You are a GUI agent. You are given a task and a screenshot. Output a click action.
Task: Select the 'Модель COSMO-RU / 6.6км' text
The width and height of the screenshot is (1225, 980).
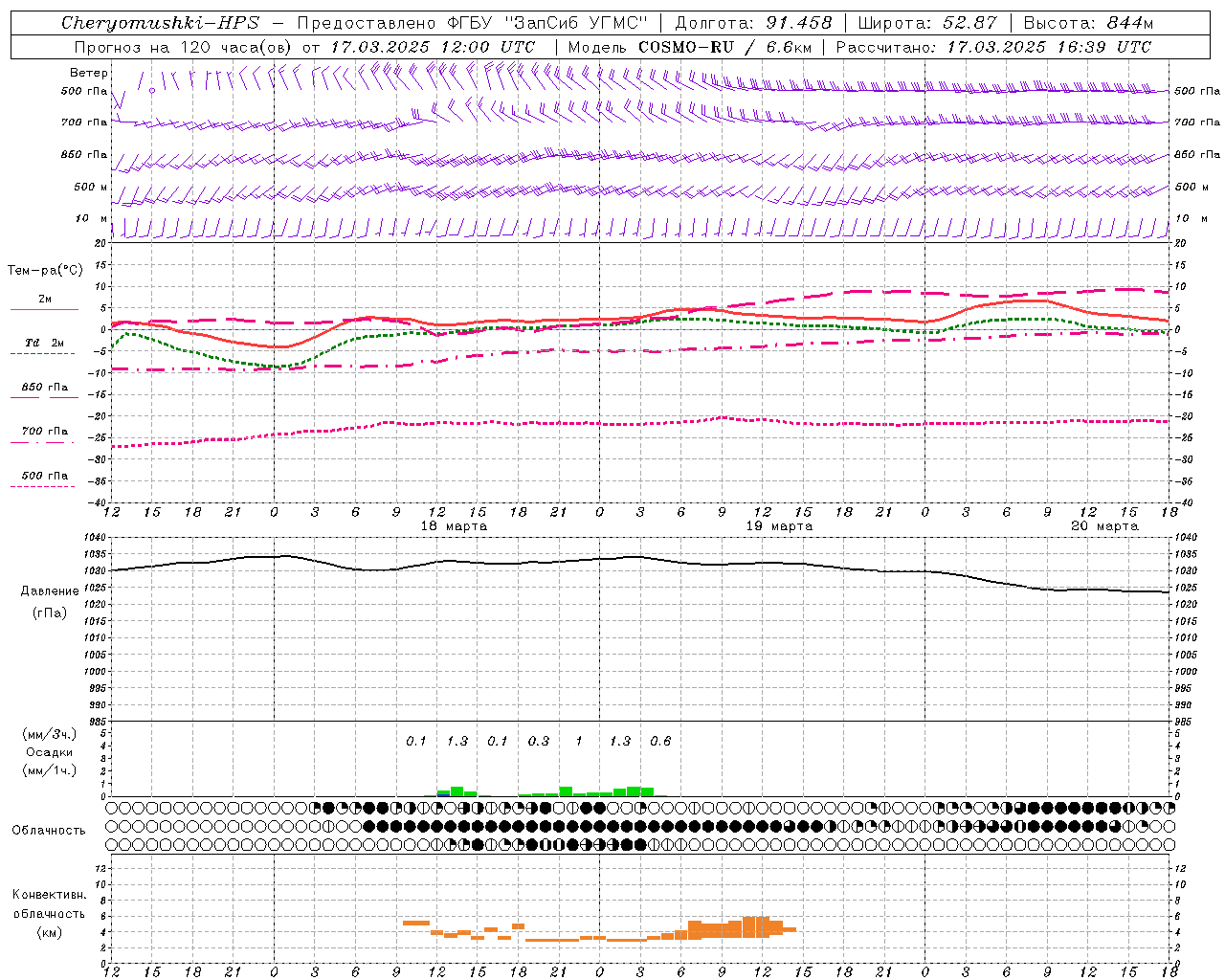(x=690, y=47)
